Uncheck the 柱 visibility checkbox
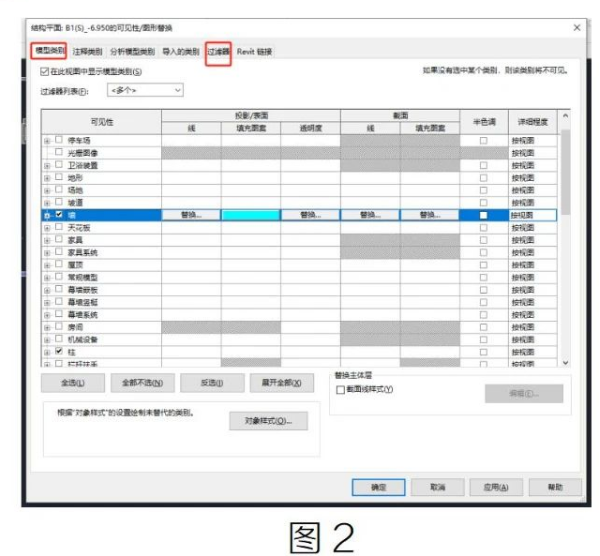This screenshot has height=556, width=600. pos(59,351)
